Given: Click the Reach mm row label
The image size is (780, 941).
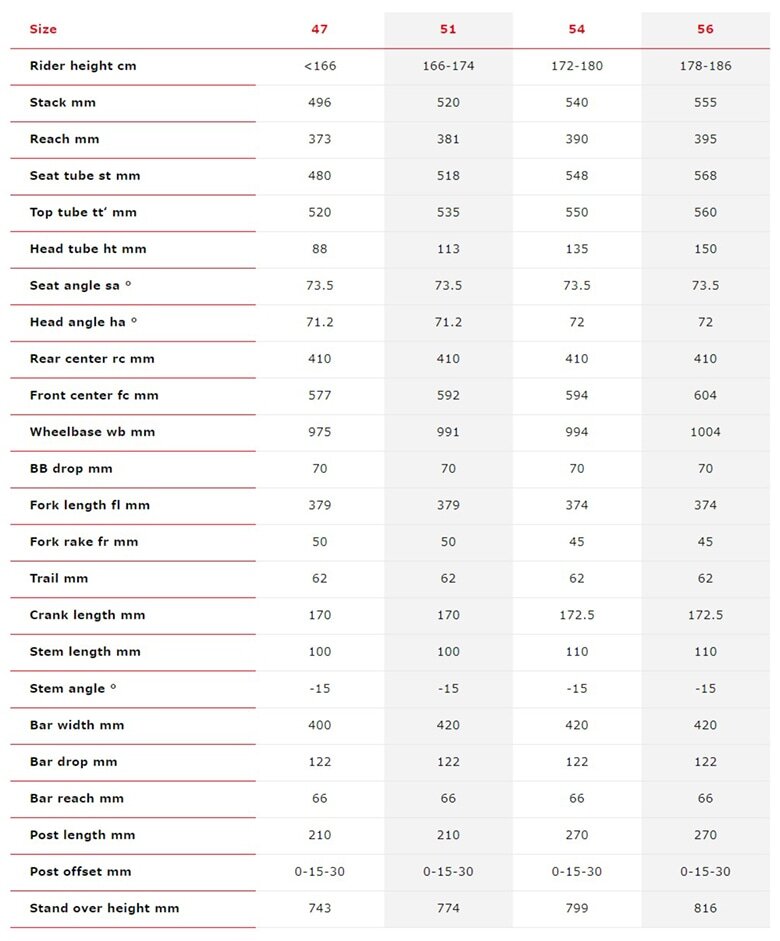Looking at the screenshot, I should pos(65,139).
